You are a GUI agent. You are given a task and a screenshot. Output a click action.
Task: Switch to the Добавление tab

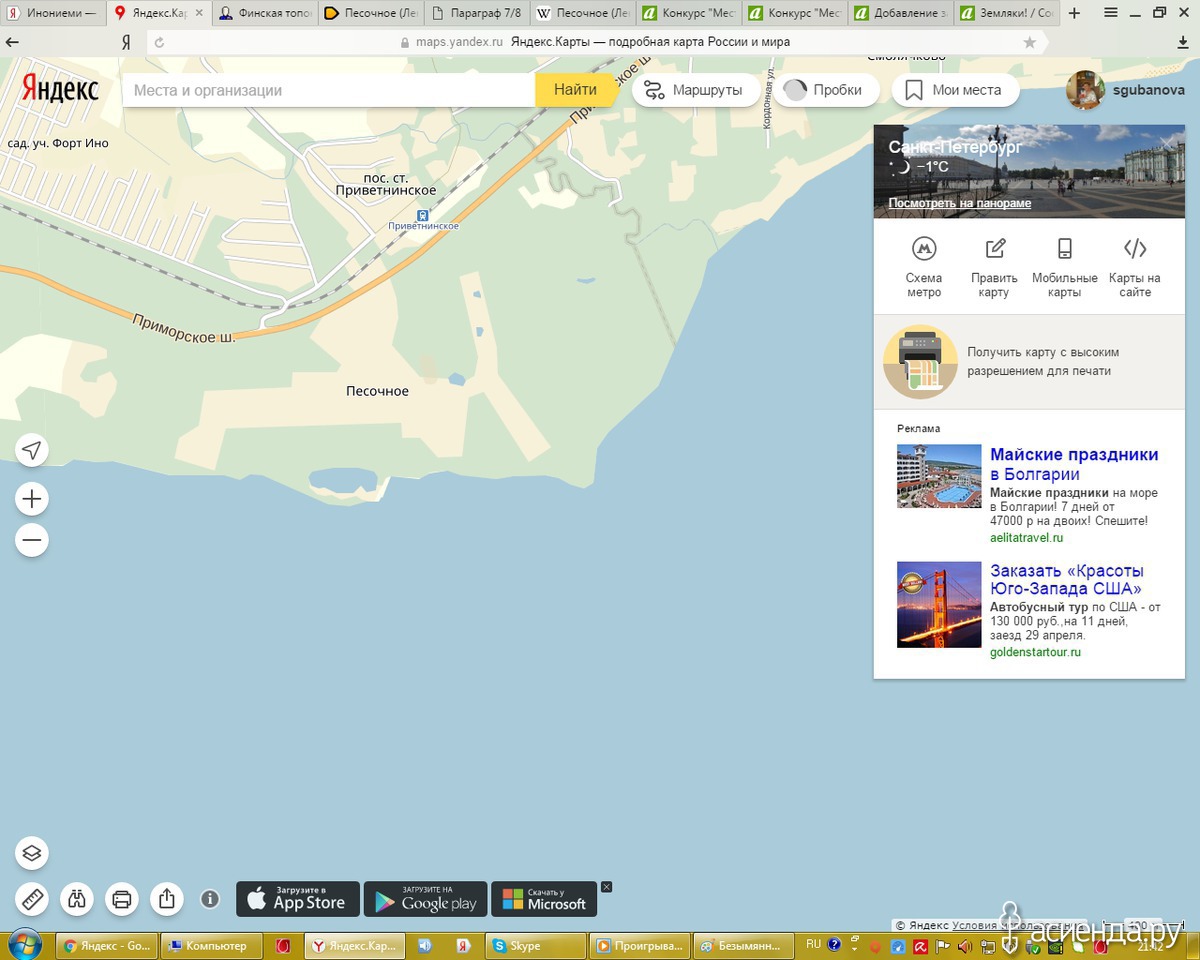[901, 13]
